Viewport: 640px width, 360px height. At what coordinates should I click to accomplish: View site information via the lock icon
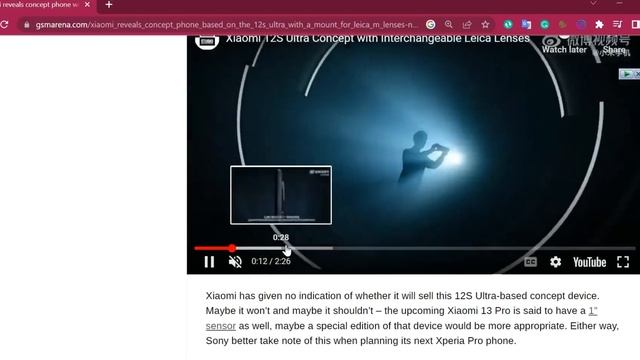27,25
